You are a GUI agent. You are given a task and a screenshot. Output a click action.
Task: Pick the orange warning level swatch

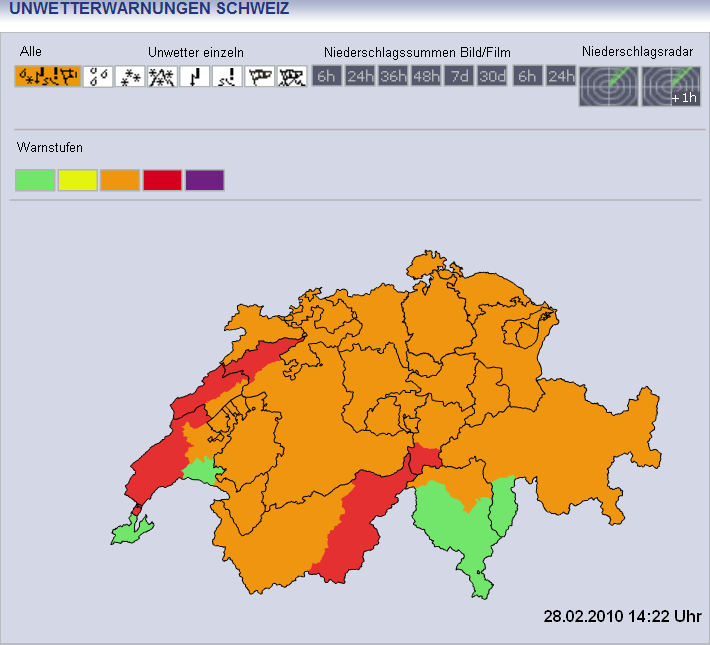(x=120, y=180)
